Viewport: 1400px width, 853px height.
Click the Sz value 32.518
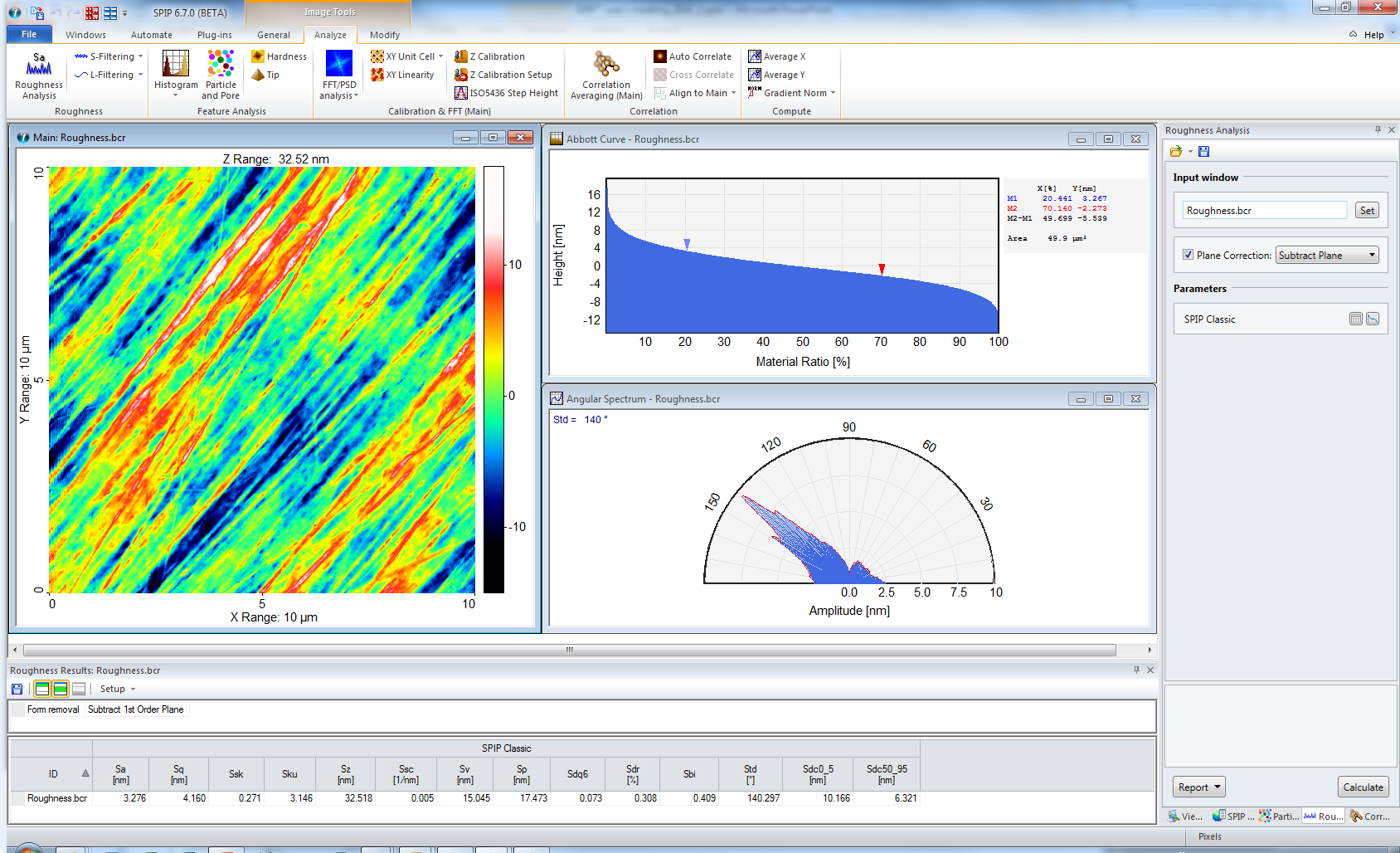tap(358, 798)
